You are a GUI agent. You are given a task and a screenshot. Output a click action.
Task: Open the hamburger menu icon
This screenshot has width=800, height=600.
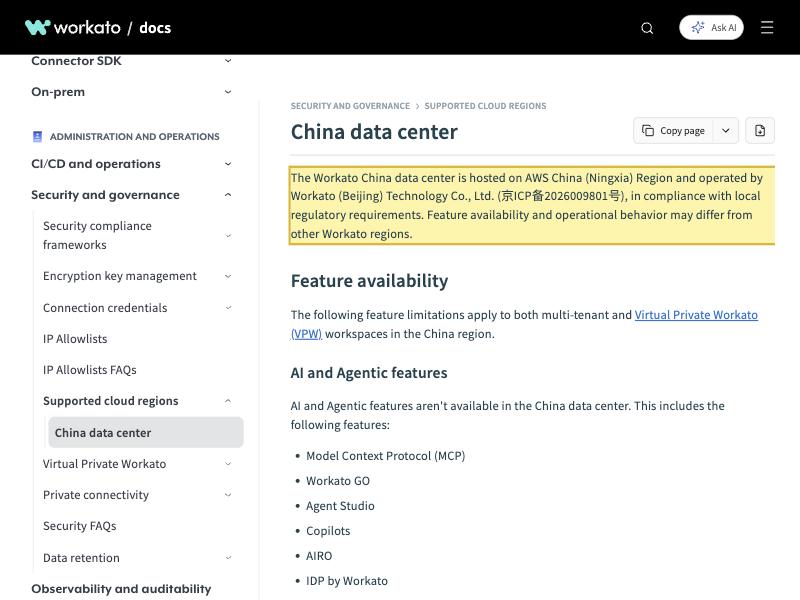point(767,28)
